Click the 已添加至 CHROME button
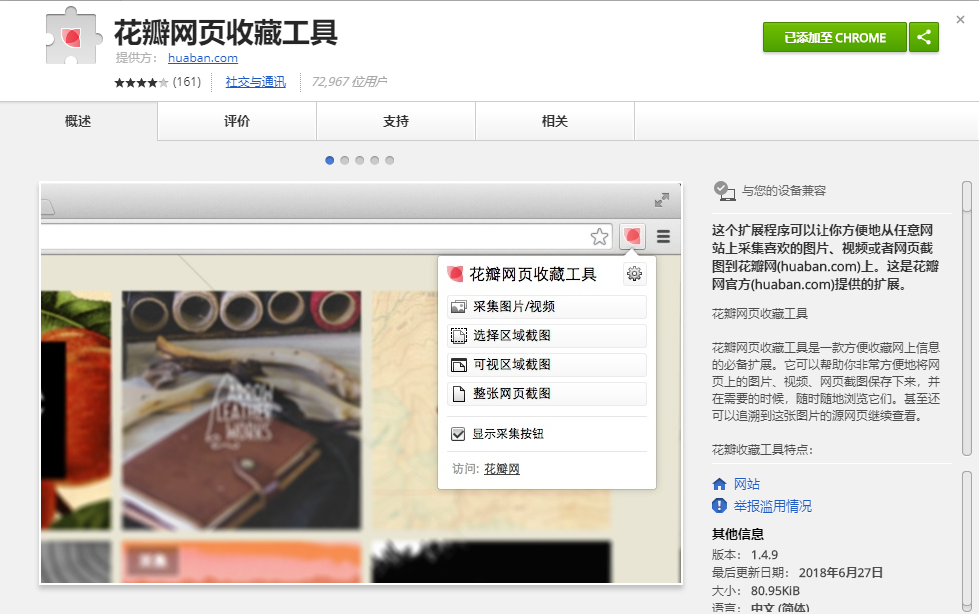 [x=835, y=37]
